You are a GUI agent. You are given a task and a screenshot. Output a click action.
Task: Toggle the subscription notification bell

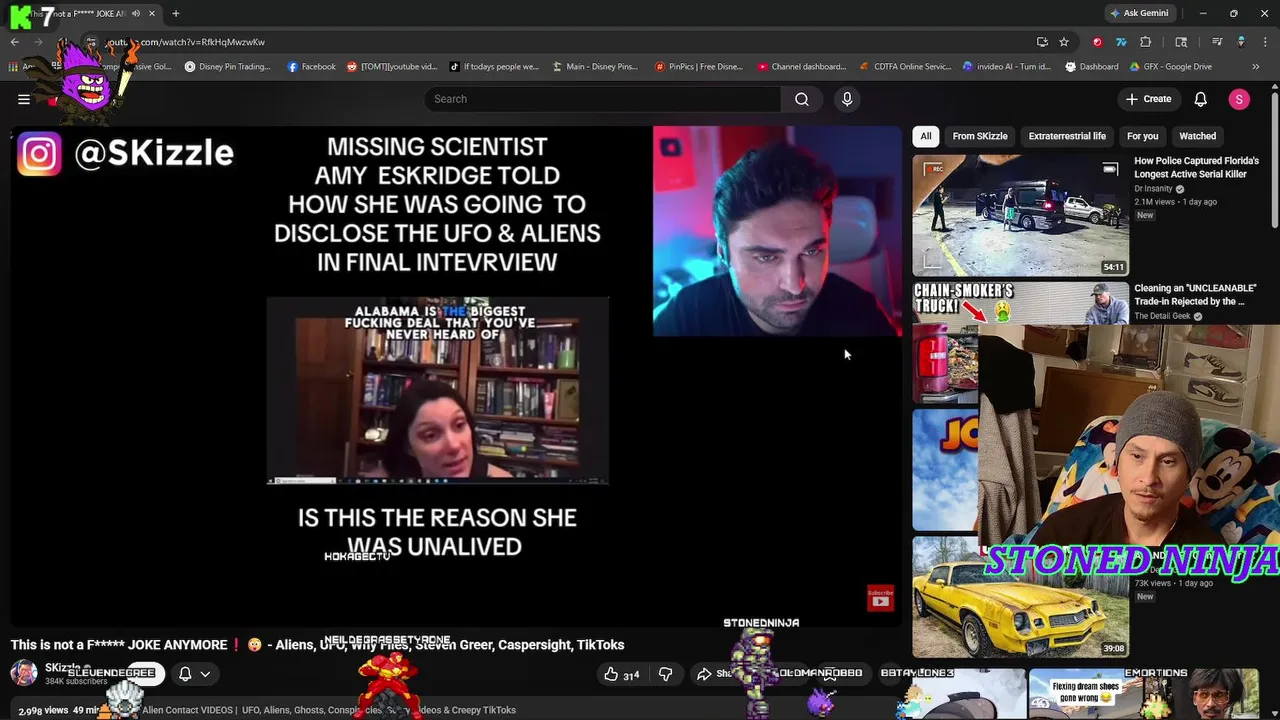tap(185, 674)
